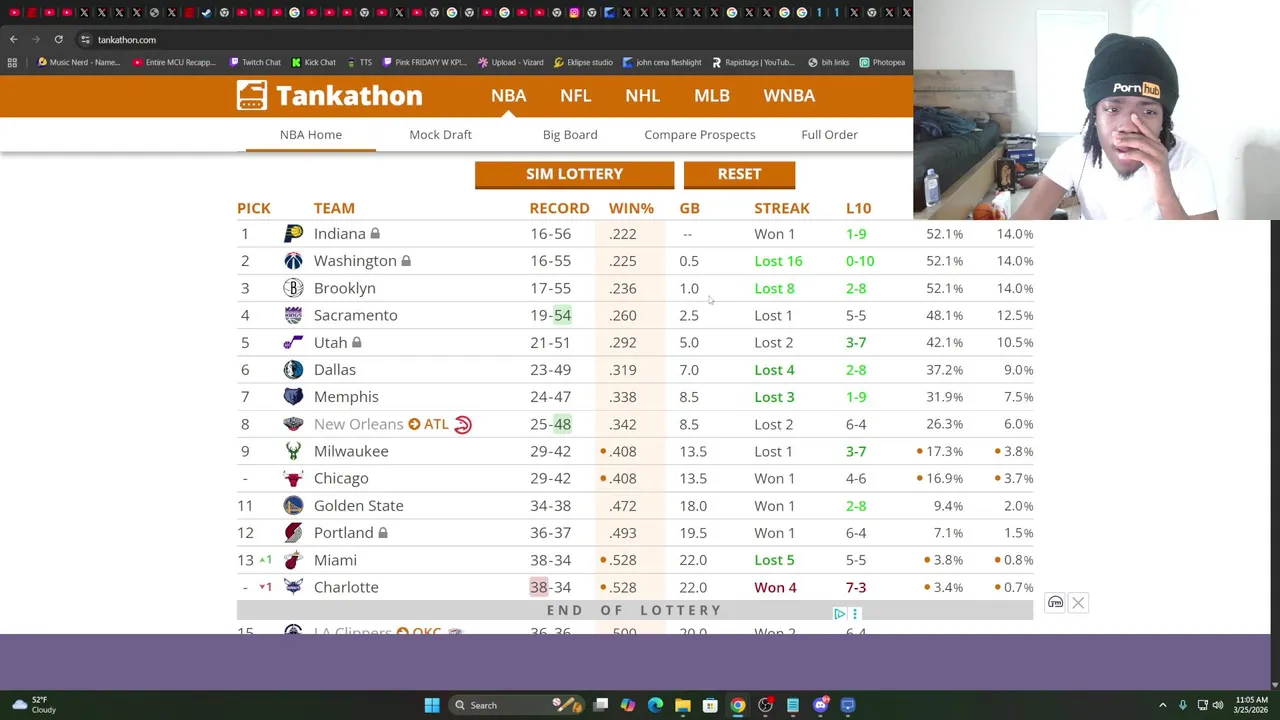Close the bottom ad with the X
This screenshot has height=720, width=1280.
pos(1078,603)
